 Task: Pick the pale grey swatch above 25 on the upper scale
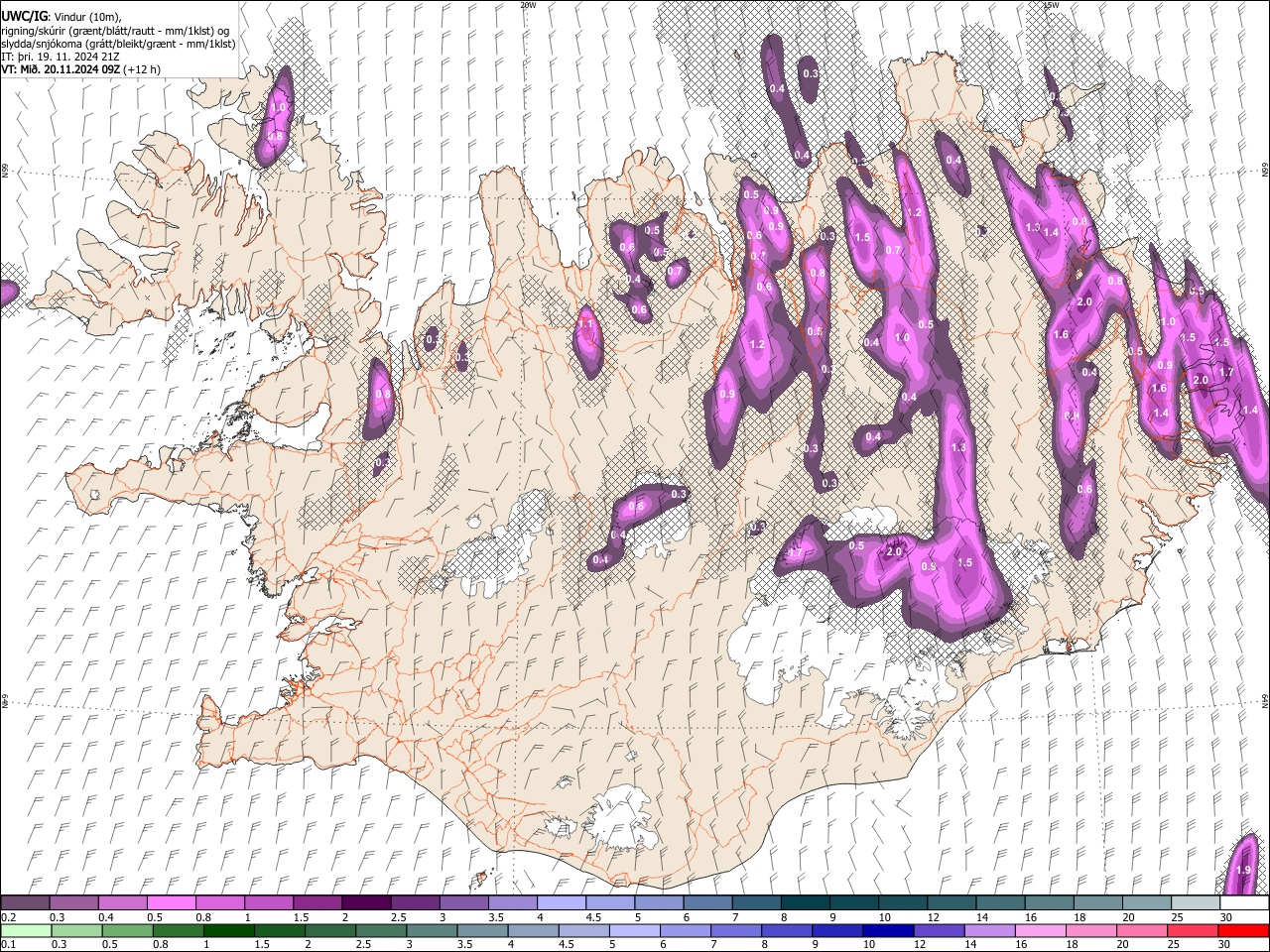click(x=1197, y=903)
